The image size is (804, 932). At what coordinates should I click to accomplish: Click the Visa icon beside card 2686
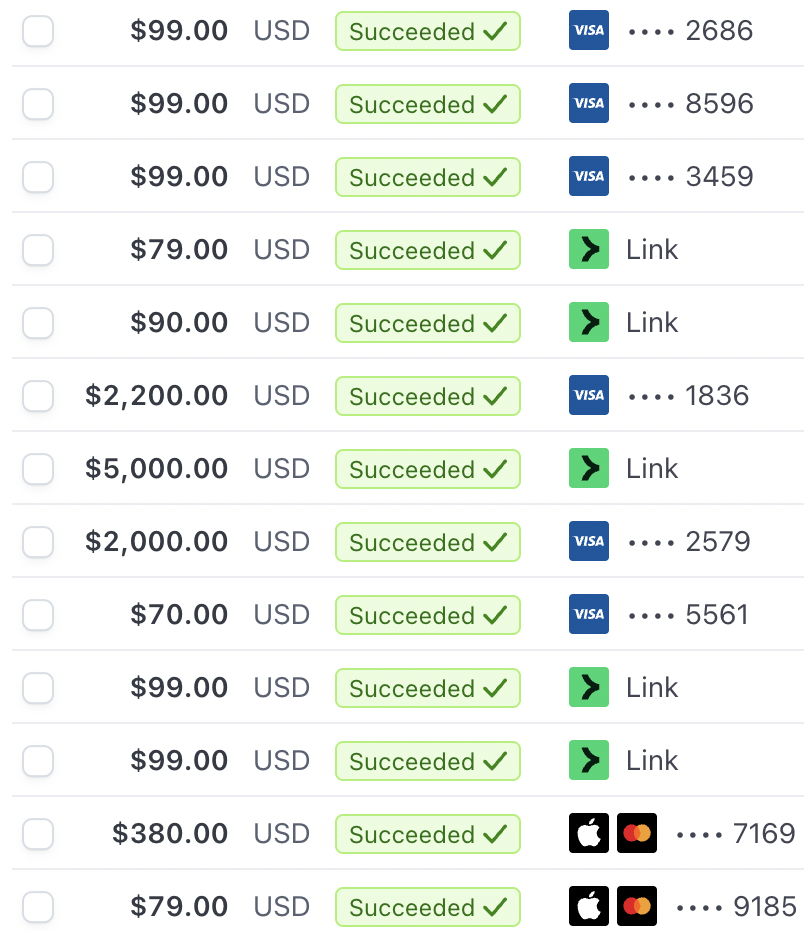pos(588,31)
